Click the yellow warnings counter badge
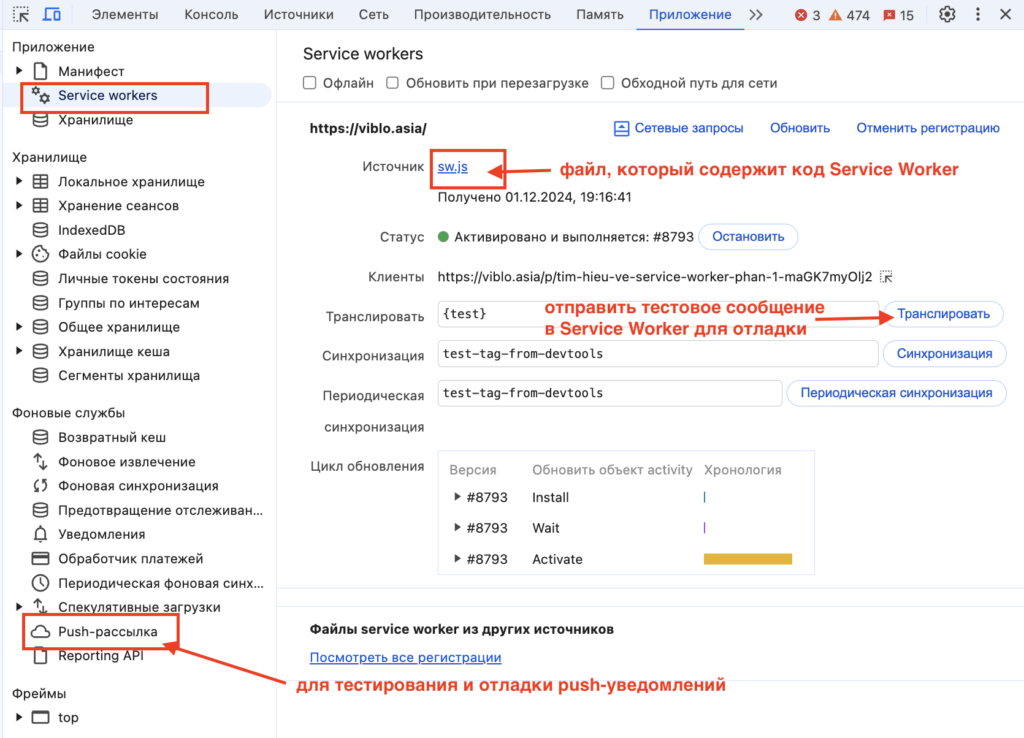 (850, 14)
